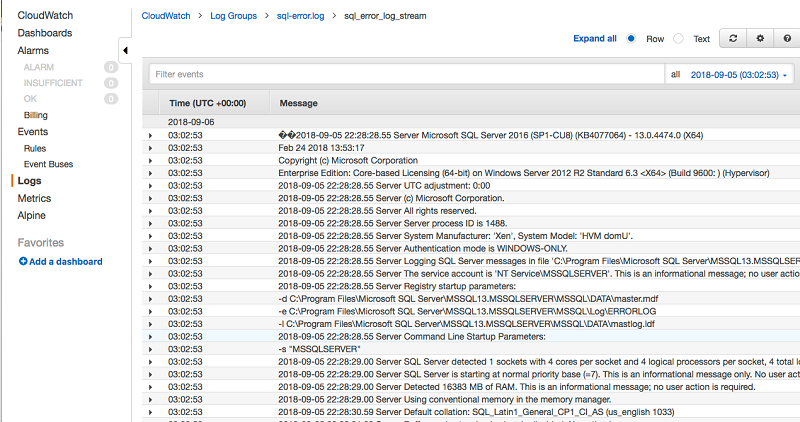Viewport: 800px width, 422px height.
Task: Click the 'all' time filter link
Action: (676, 75)
